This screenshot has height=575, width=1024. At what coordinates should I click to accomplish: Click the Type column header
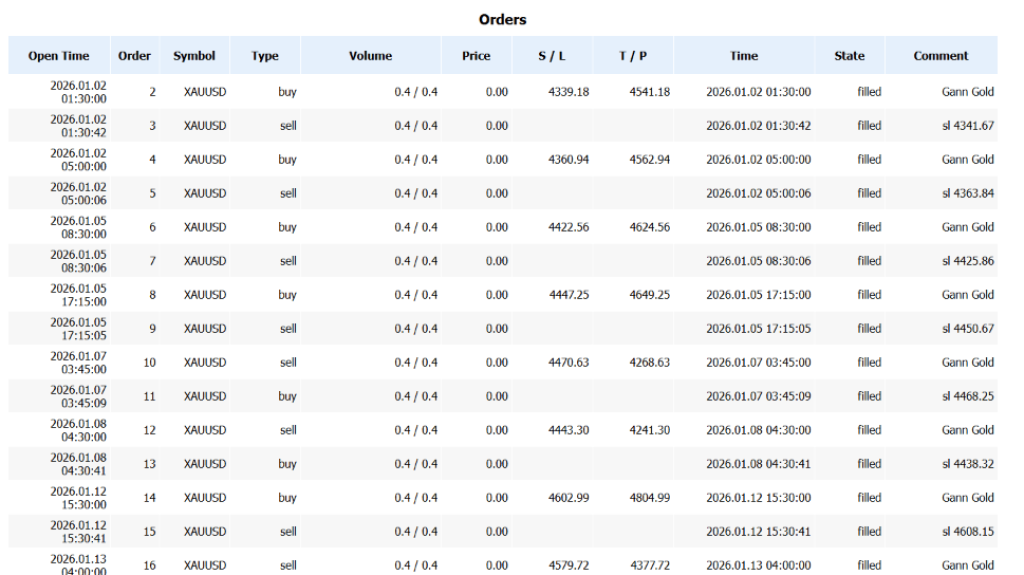click(264, 56)
